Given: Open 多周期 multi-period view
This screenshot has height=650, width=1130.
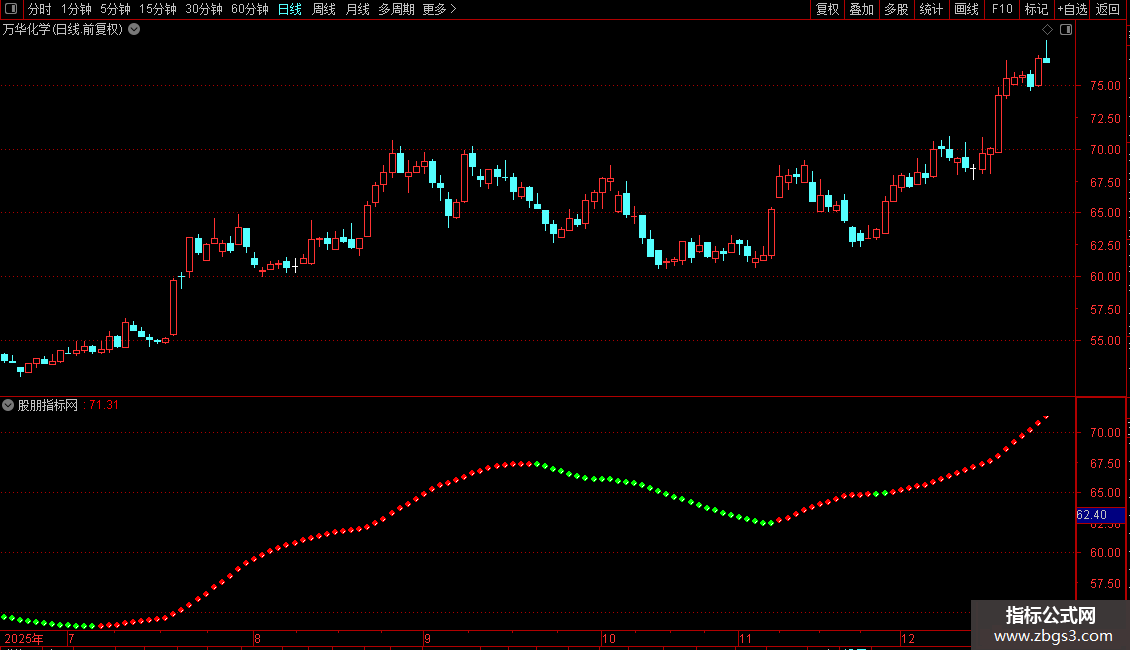Looking at the screenshot, I should tap(396, 9).
